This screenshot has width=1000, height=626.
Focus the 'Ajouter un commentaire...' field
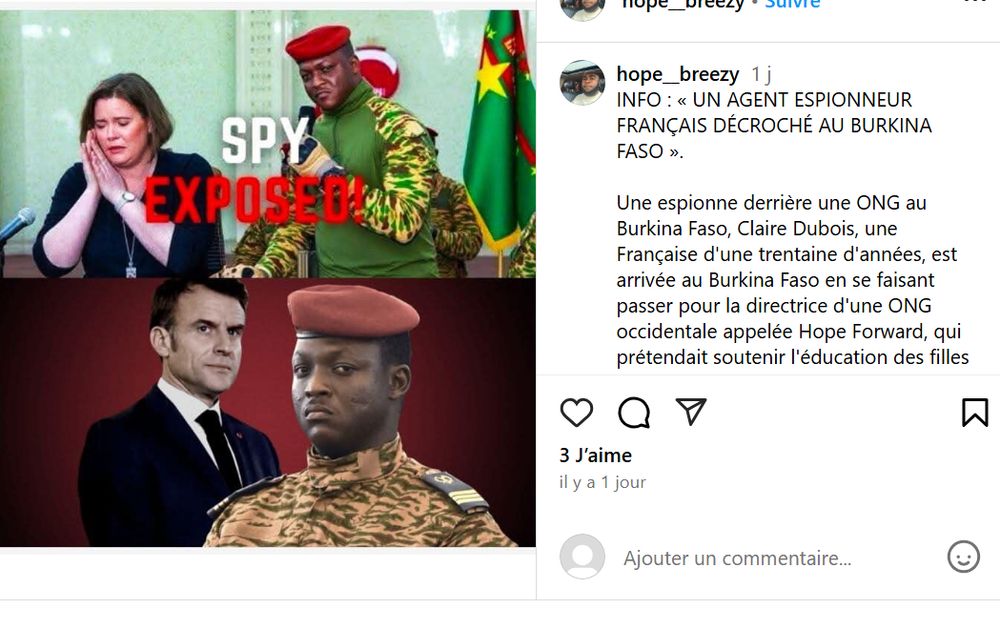[x=737, y=558]
